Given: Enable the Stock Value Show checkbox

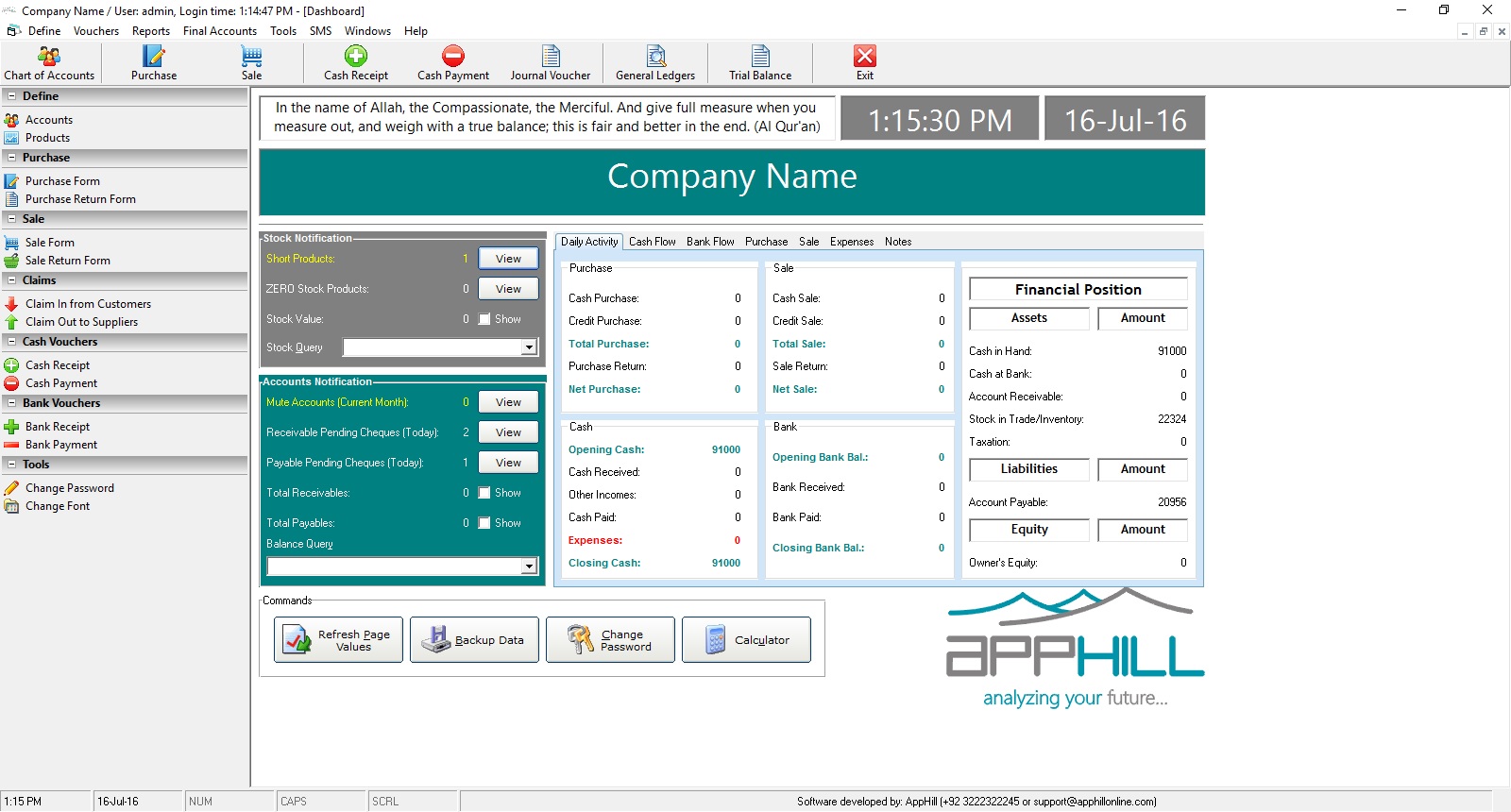Looking at the screenshot, I should click(484, 319).
